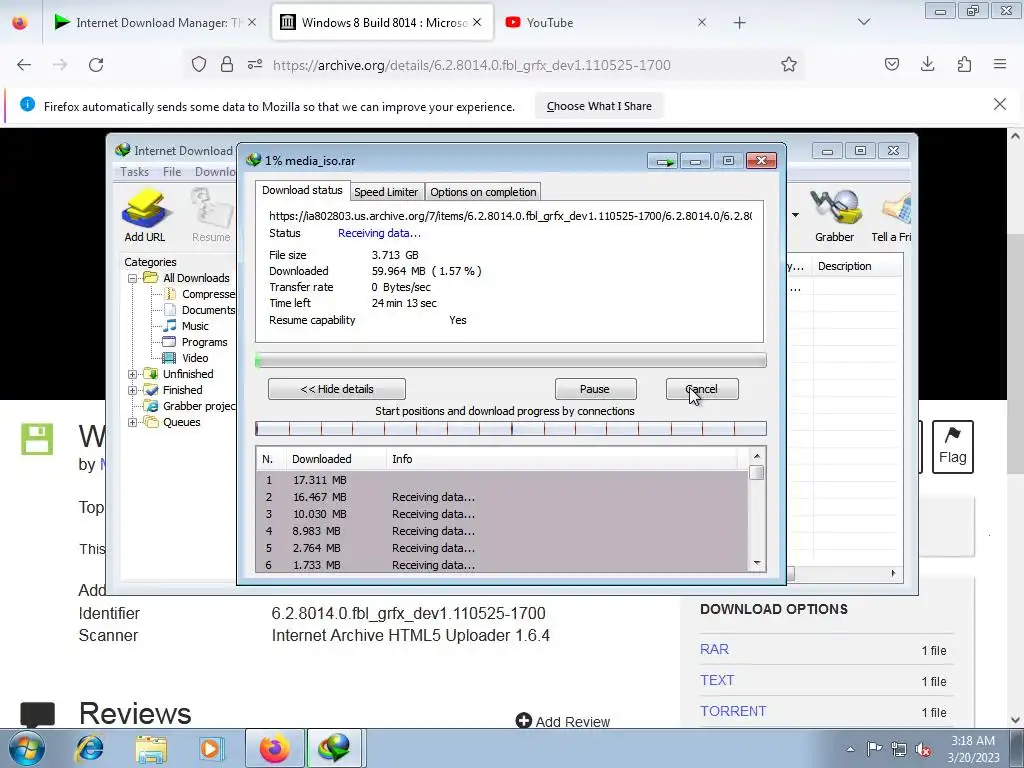The height and width of the screenshot is (768, 1024).
Task: Open Firefox Pocket save icon
Action: click(891, 65)
